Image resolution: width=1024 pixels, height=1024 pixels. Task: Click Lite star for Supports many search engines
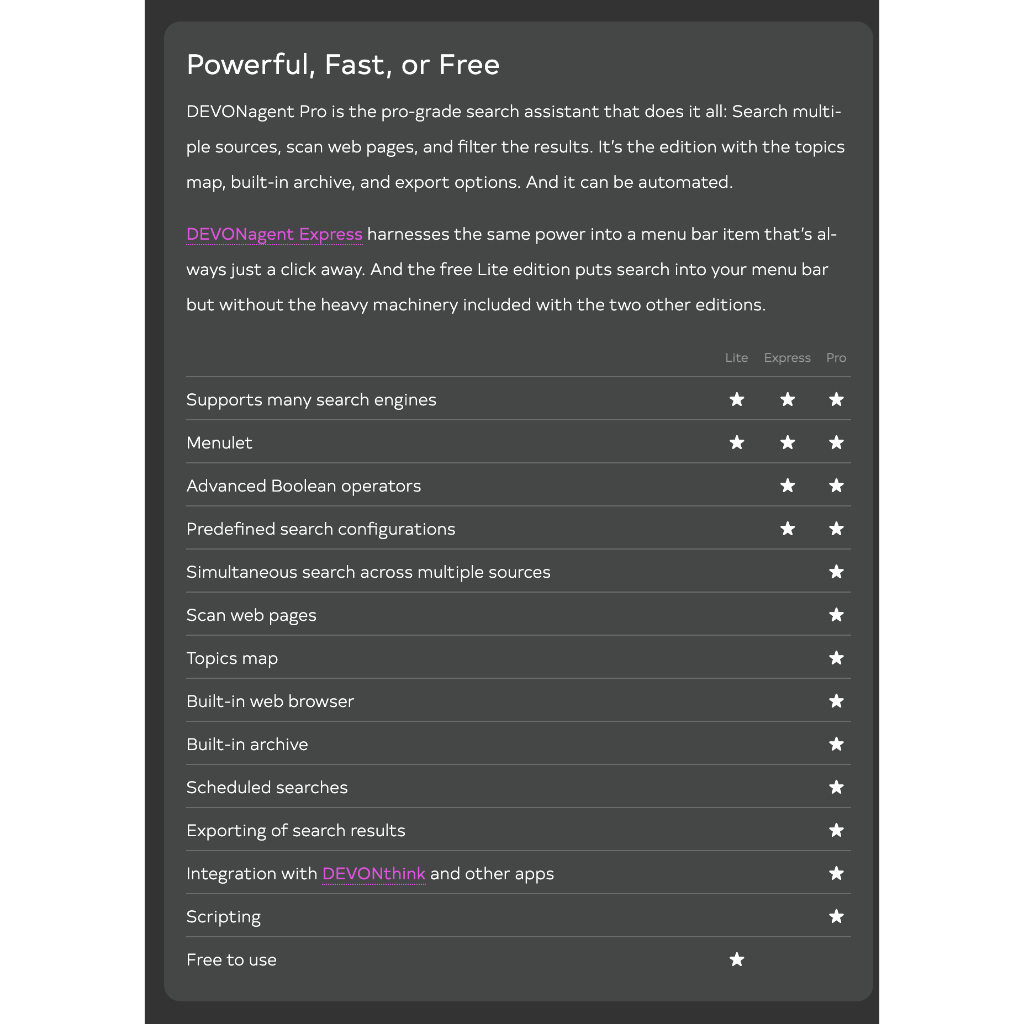click(x=737, y=400)
